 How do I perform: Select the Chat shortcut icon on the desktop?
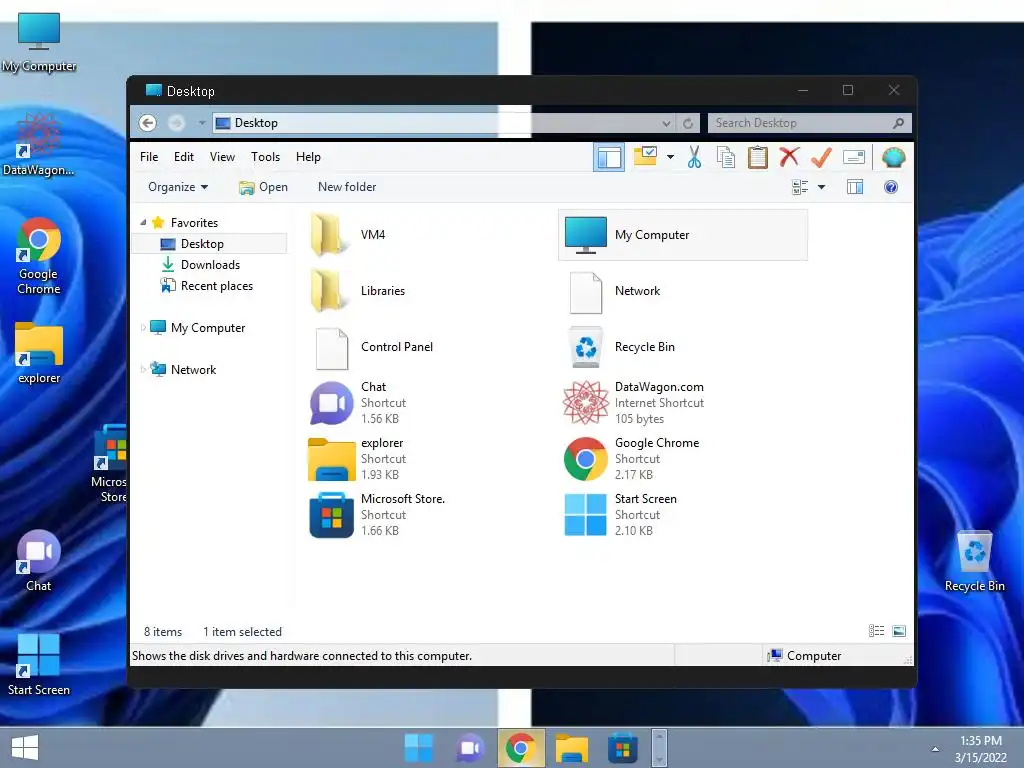pyautogui.click(x=39, y=560)
